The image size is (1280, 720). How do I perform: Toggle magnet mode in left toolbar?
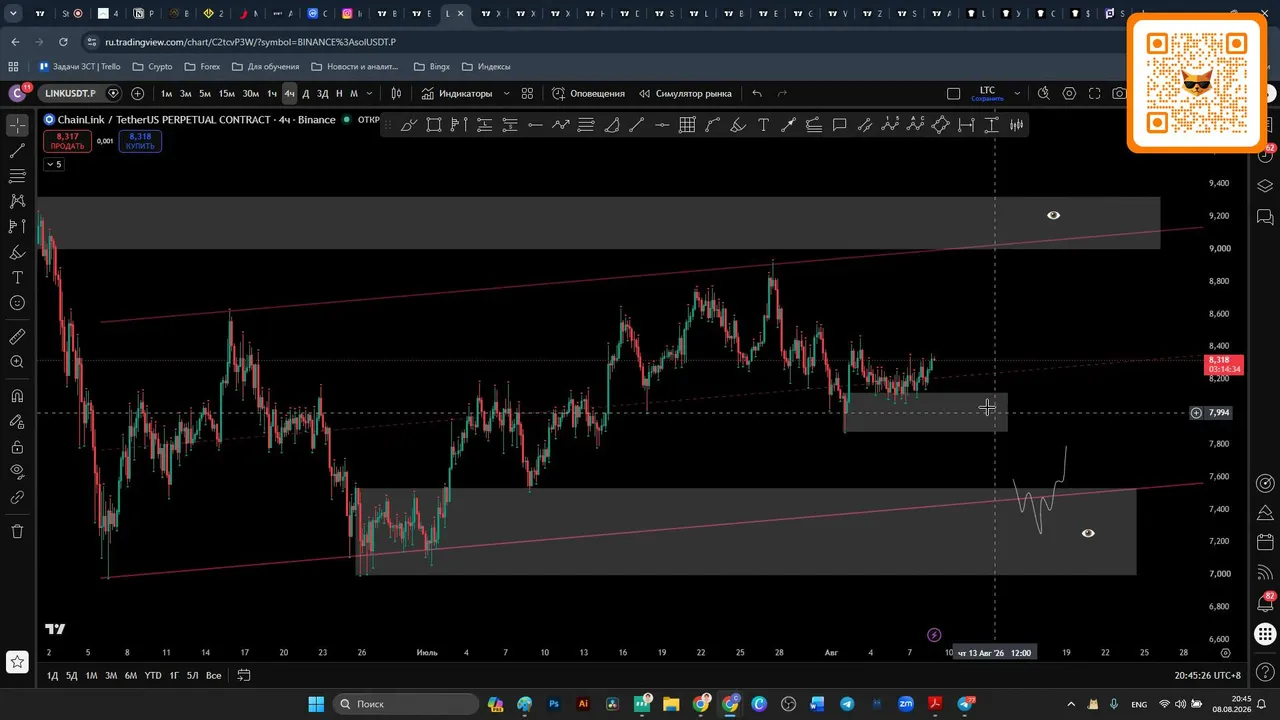(17, 396)
